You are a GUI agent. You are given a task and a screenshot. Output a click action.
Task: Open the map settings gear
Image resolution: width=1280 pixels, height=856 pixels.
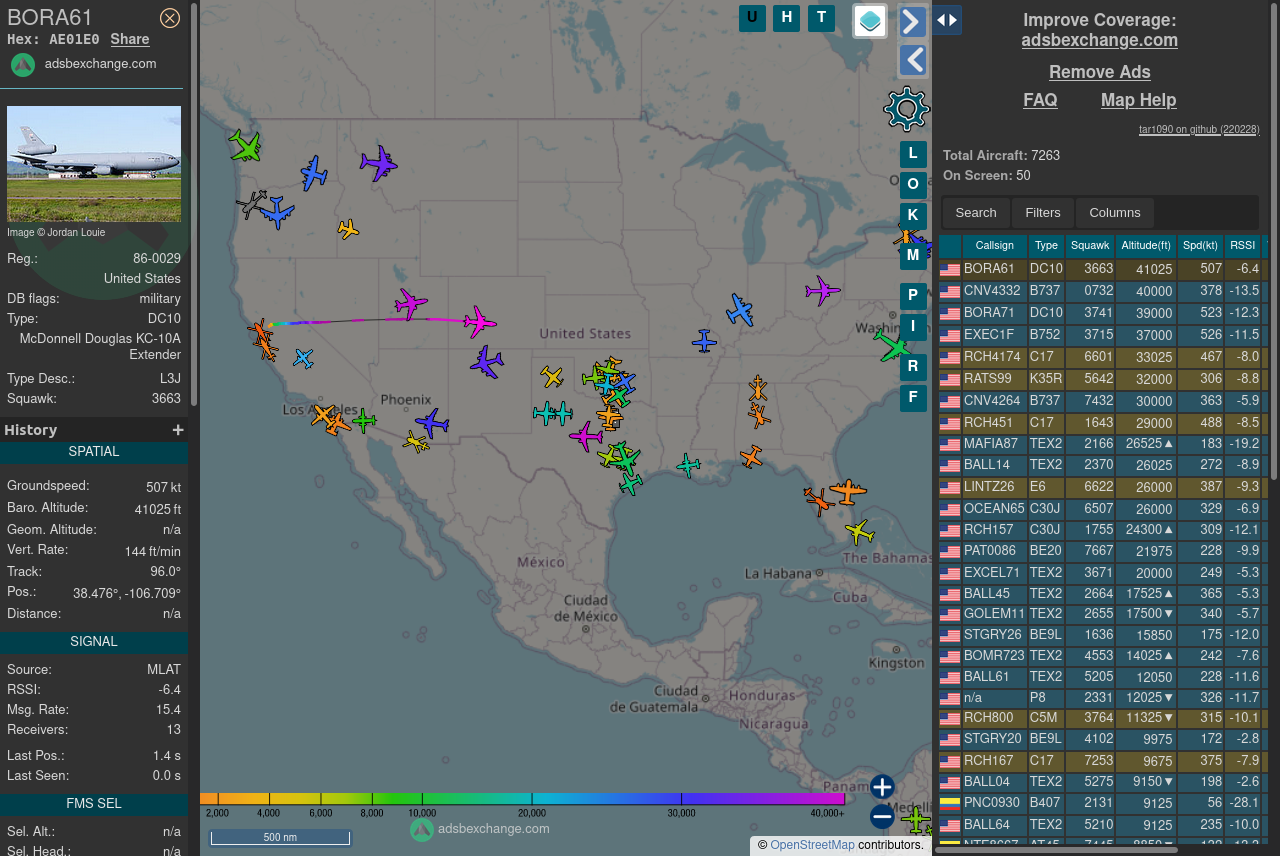907,109
